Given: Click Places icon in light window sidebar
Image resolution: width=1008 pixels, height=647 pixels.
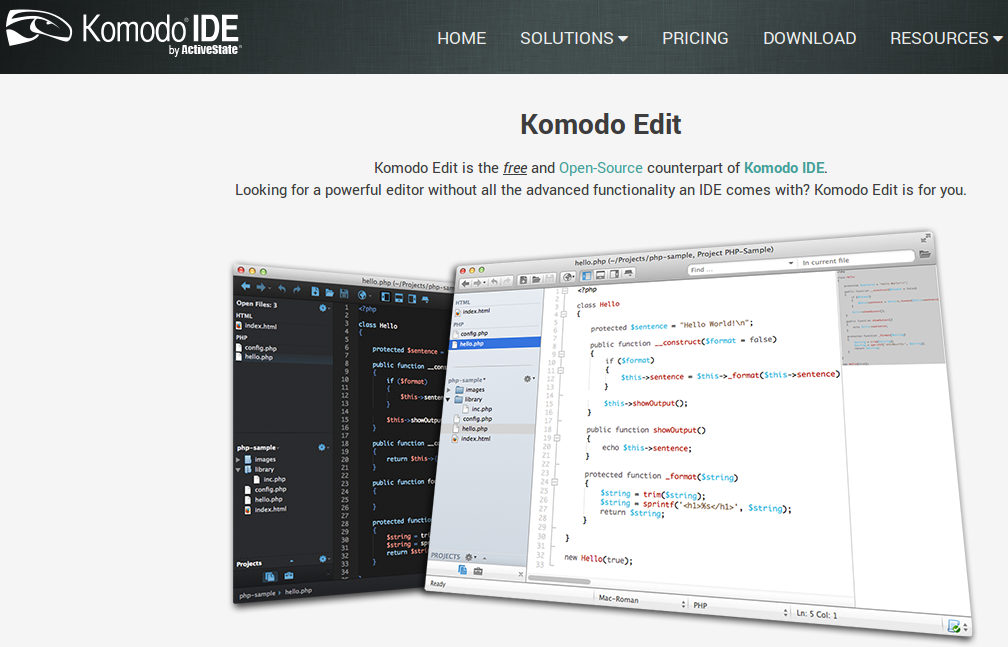Looking at the screenshot, I should tap(462, 570).
